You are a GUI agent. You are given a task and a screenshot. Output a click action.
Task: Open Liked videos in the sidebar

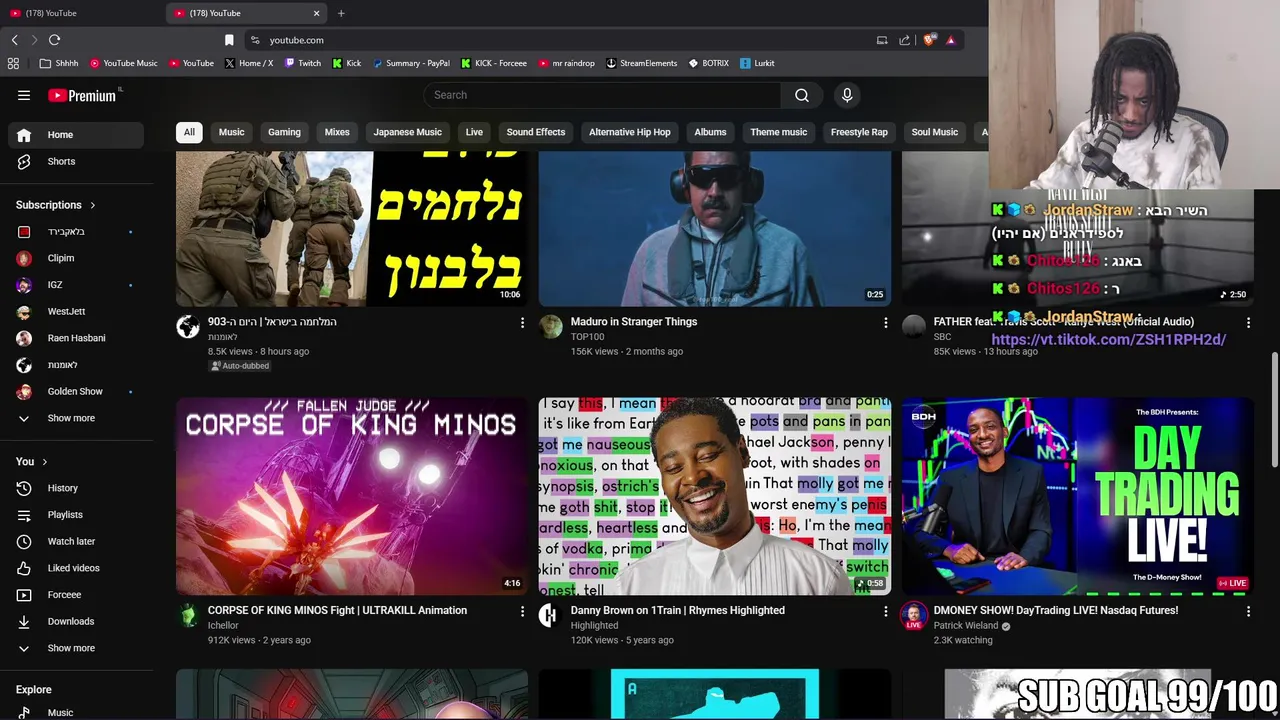coord(78,568)
